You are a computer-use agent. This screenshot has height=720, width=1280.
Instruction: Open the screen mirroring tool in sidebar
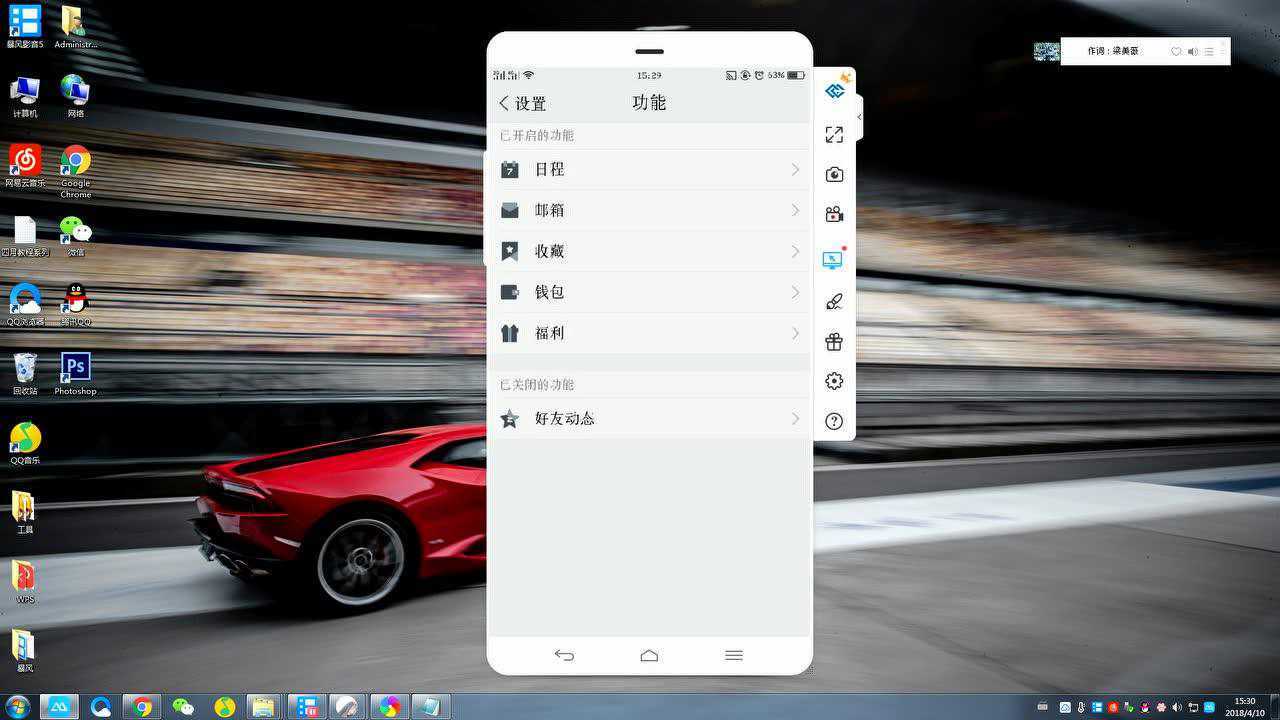[x=834, y=258]
